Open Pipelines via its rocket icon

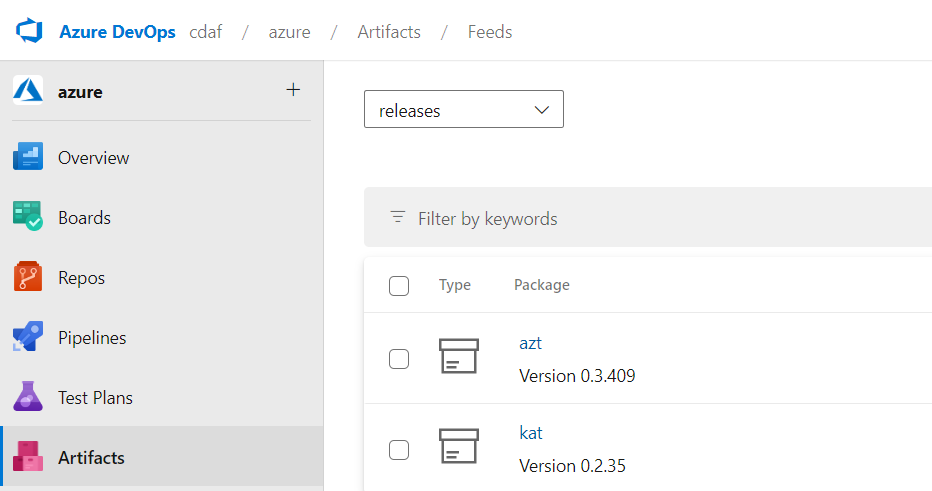click(x=28, y=338)
